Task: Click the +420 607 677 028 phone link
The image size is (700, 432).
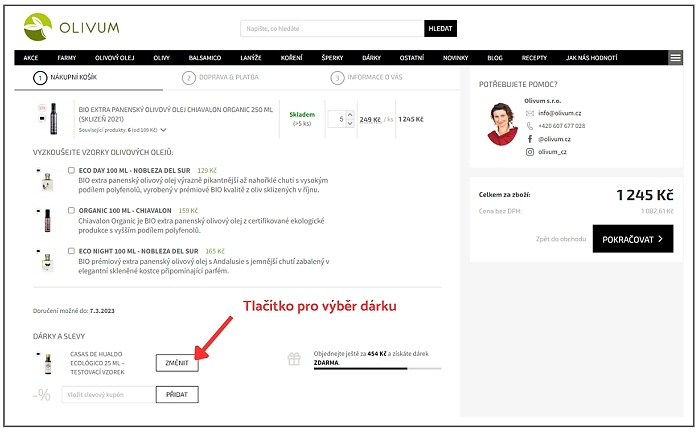Action: pos(561,126)
